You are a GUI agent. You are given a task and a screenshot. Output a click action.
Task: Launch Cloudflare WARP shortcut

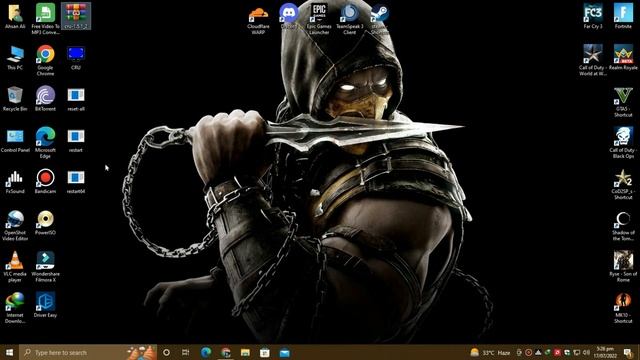point(258,19)
